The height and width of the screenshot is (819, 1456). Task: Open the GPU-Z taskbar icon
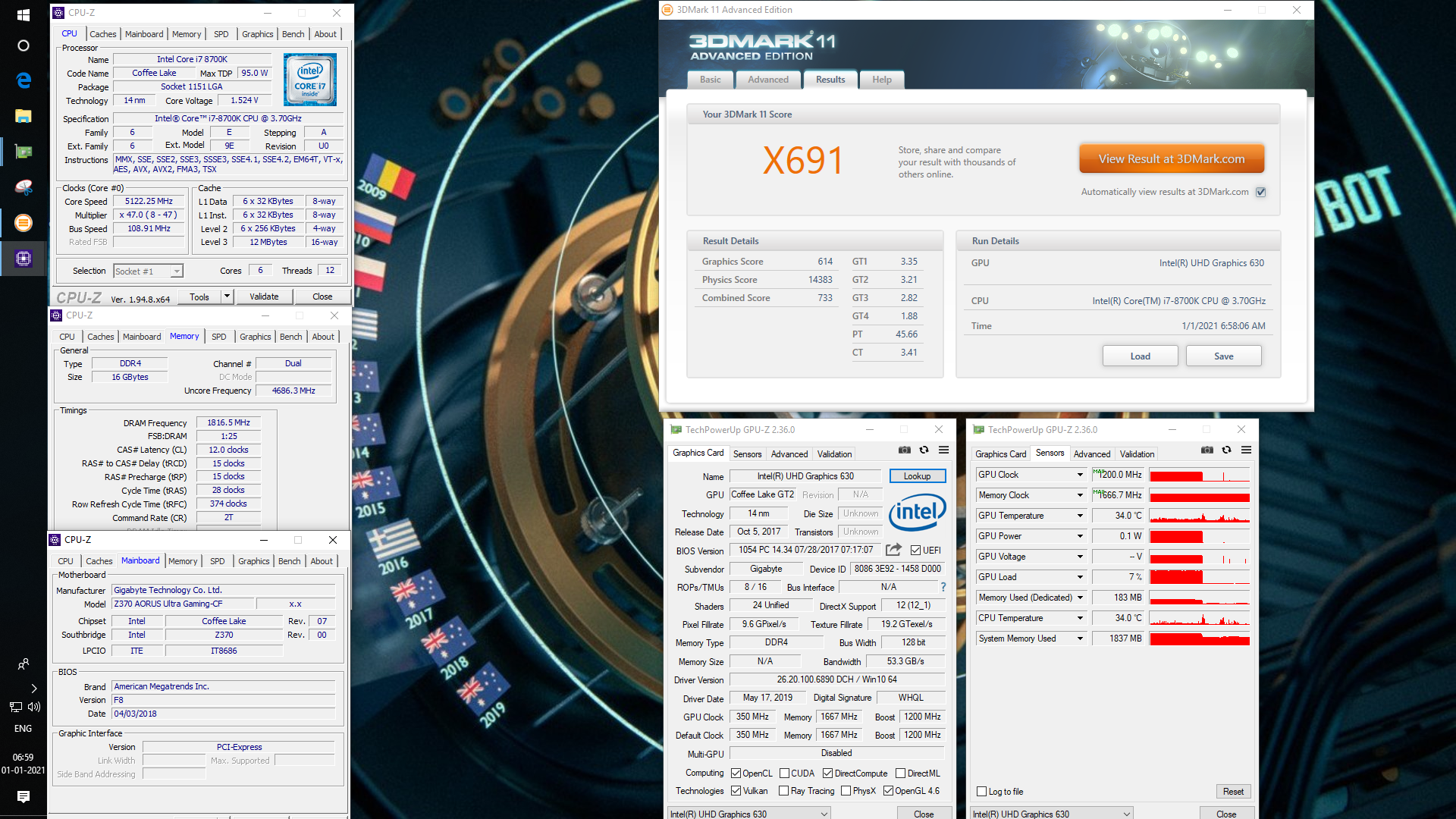click(x=23, y=152)
